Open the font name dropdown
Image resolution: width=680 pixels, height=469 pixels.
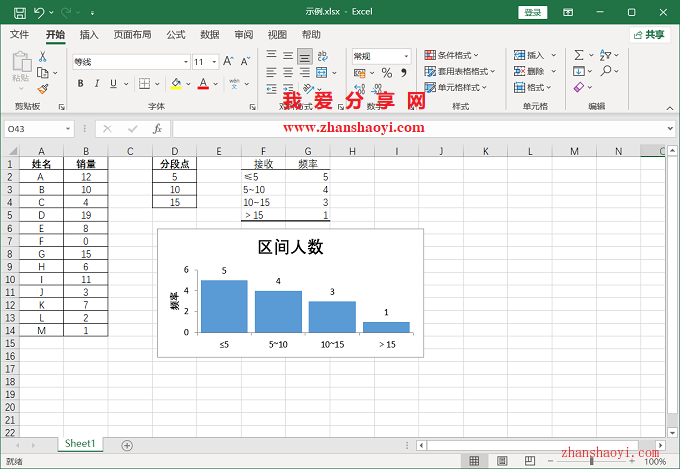coord(186,62)
